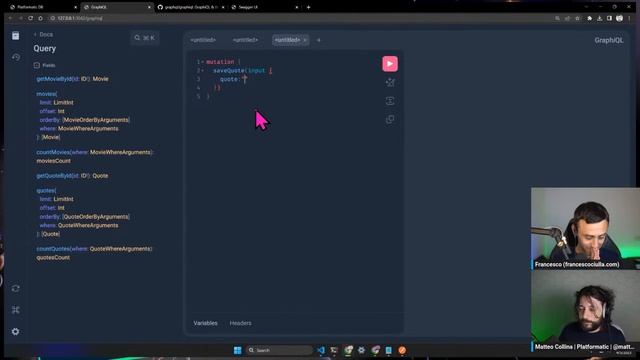Open the movies field documentation
The height and width of the screenshot is (360, 640).
46,94
